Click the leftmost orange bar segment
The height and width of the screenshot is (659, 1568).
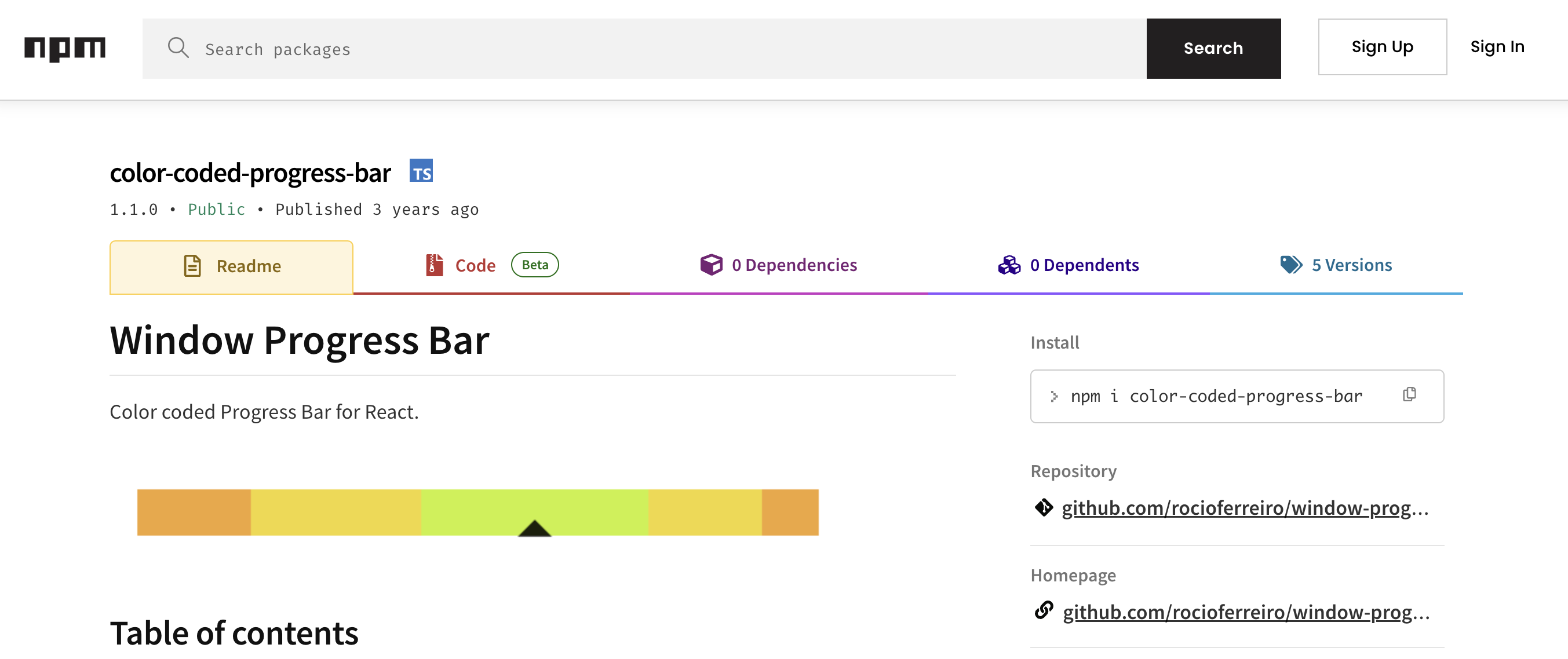pyautogui.click(x=194, y=512)
